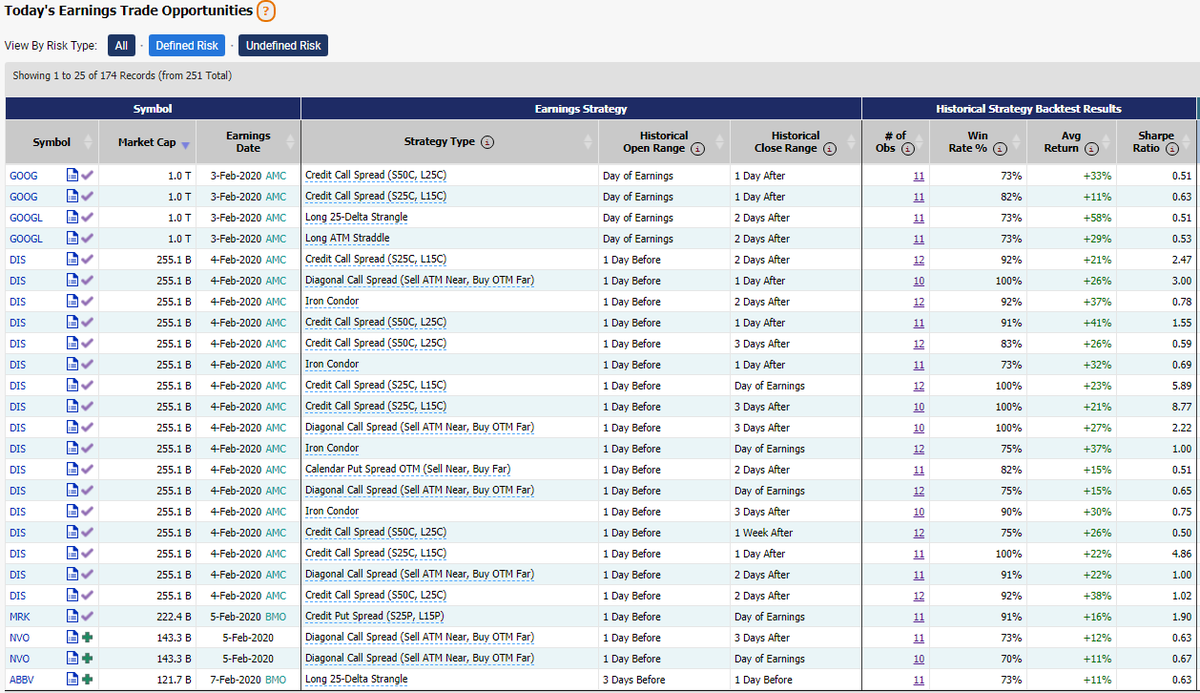Sort using Sharpe Ratio column arrows

(1188, 142)
